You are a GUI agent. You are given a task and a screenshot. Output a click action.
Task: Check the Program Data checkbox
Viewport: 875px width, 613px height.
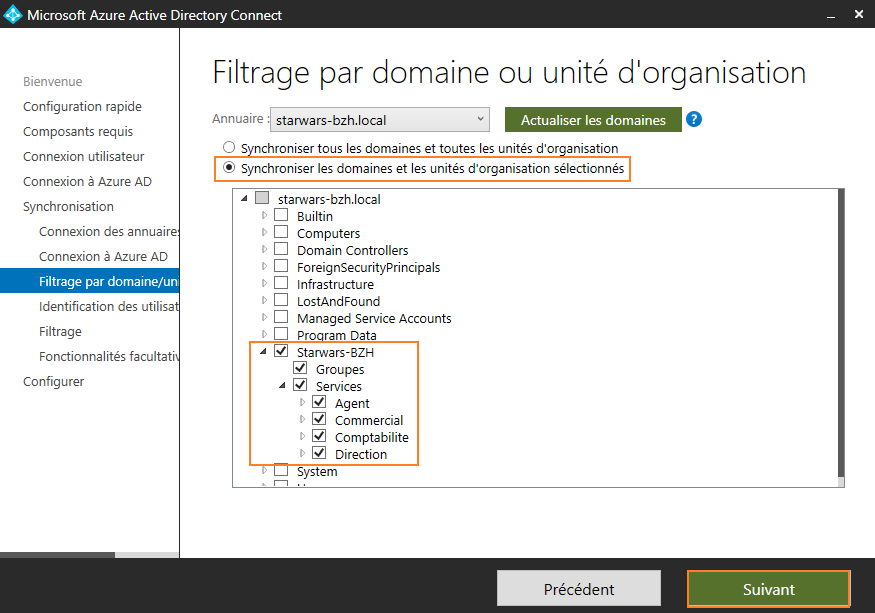click(281, 334)
